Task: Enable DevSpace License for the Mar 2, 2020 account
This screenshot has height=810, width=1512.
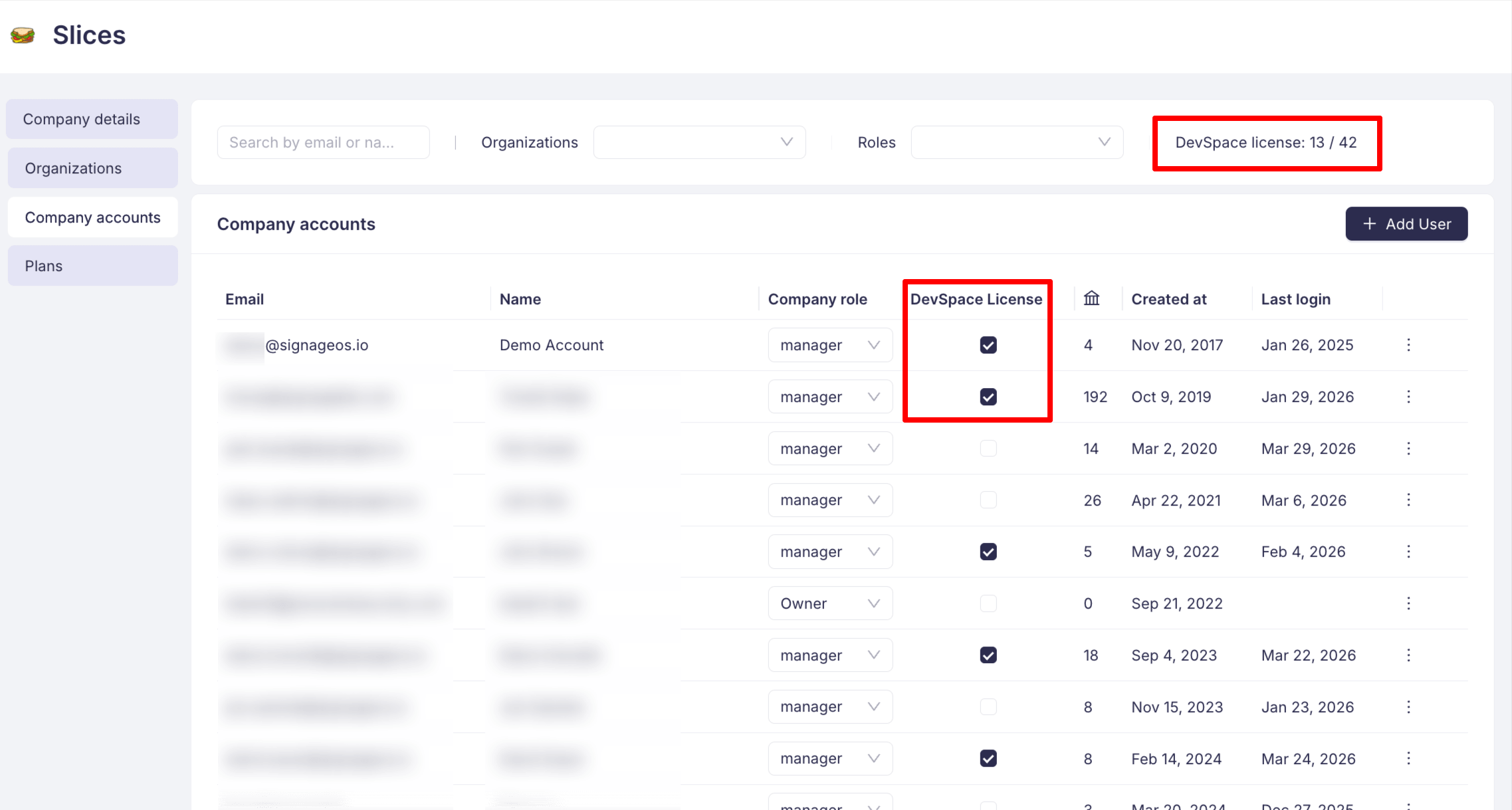Action: pos(988,448)
